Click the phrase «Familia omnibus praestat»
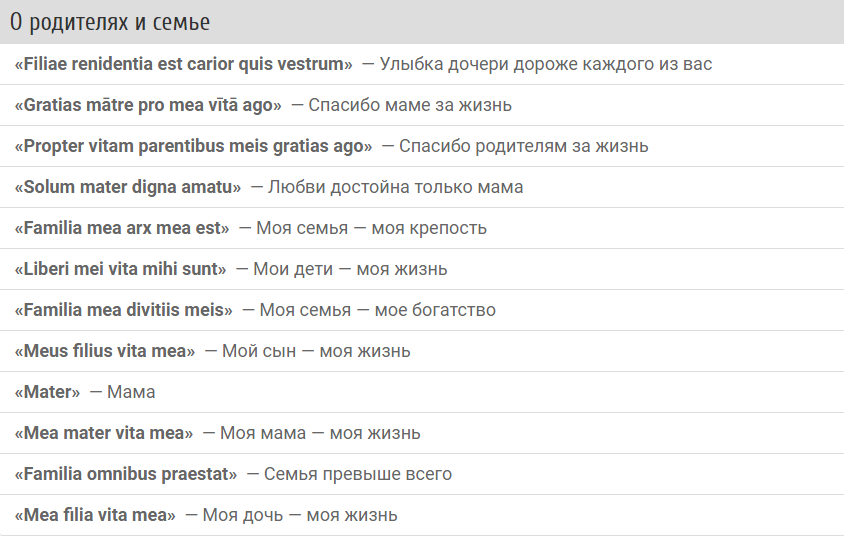The width and height of the screenshot is (844, 539). click(x=126, y=474)
